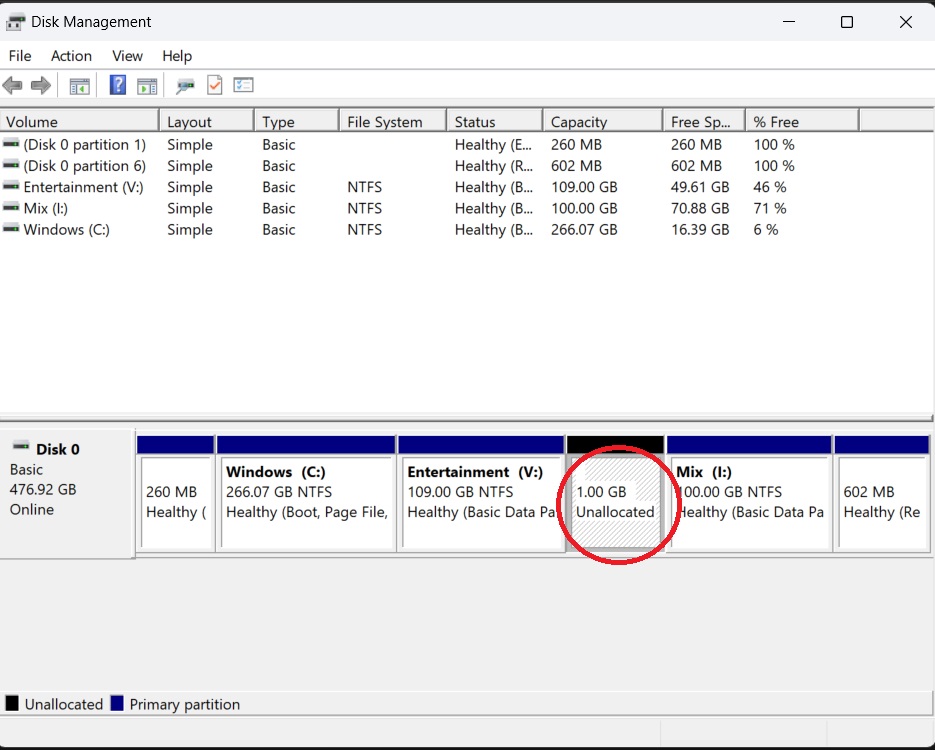Viewport: 935px width, 750px height.
Task: Click the disk connect/rescan toolbar icon
Action: tap(185, 86)
